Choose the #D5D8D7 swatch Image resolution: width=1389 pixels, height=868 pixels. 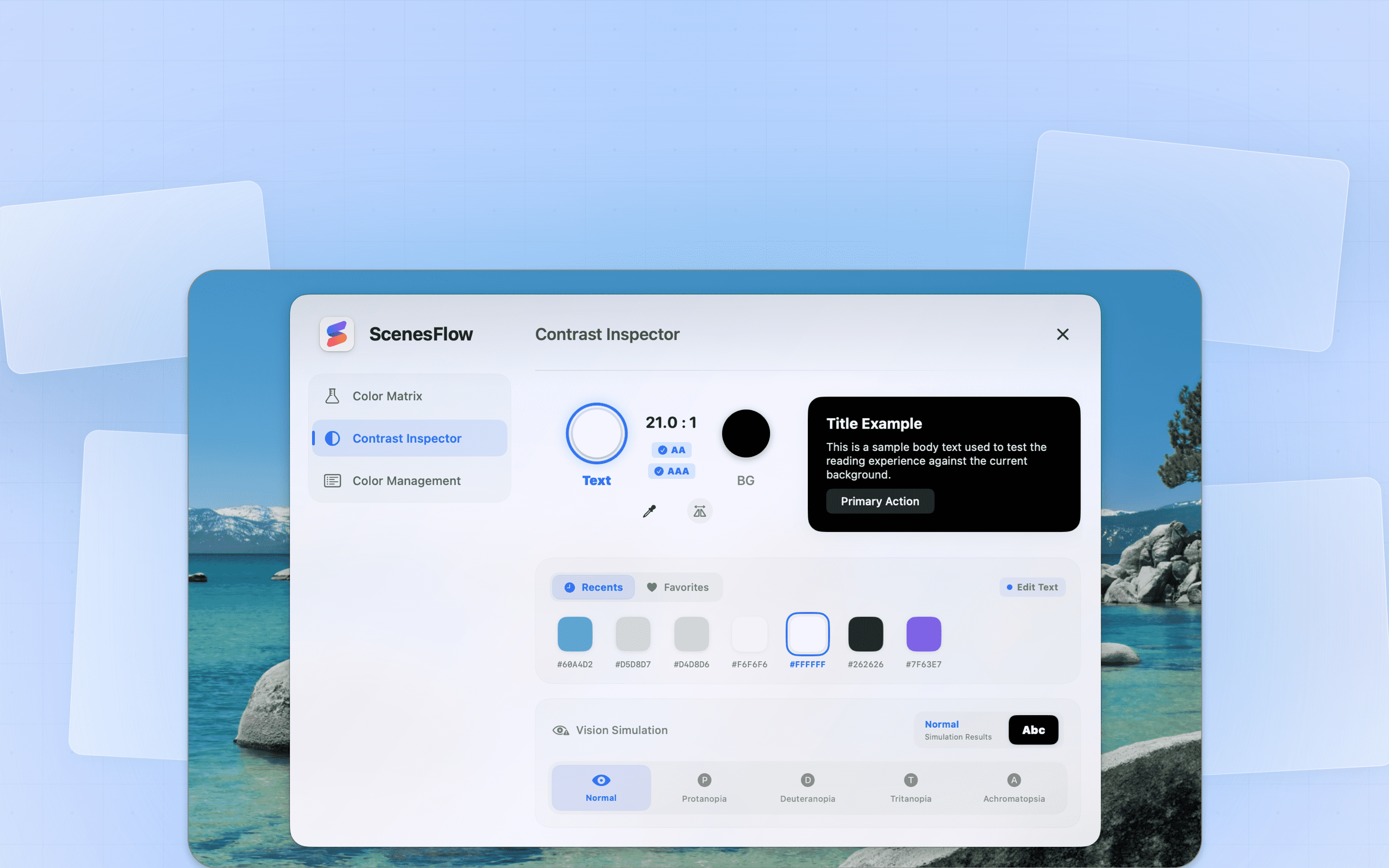[x=632, y=634]
